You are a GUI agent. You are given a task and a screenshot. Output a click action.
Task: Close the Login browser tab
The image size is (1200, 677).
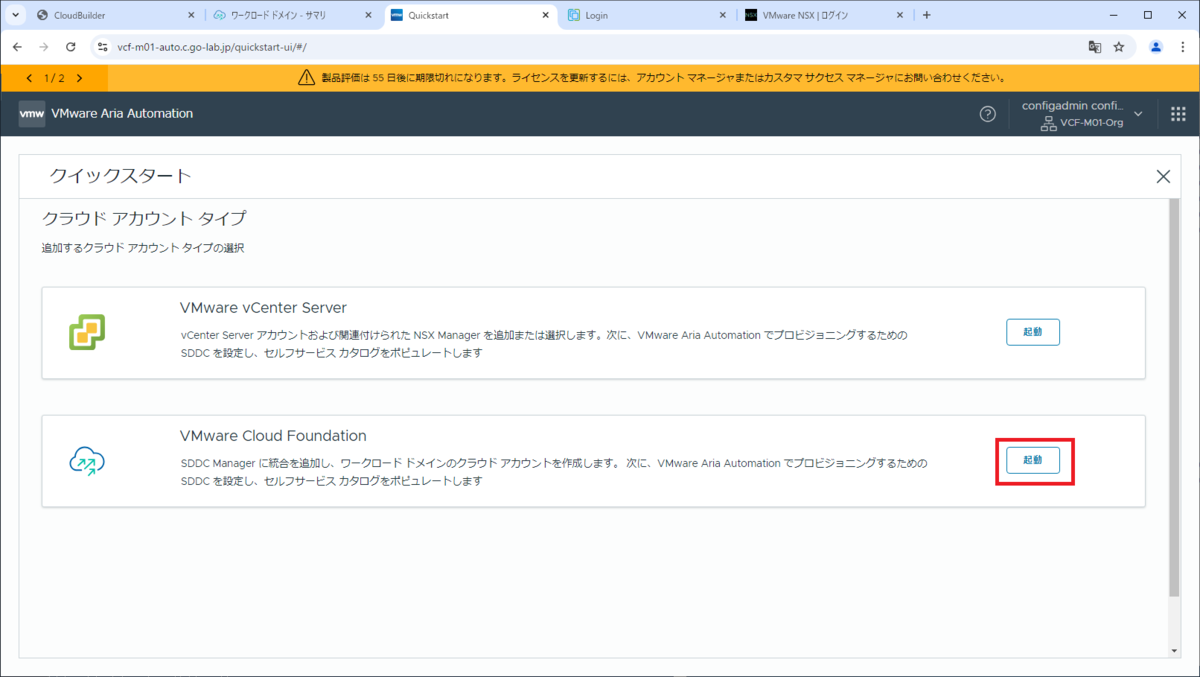pyautogui.click(x=722, y=15)
